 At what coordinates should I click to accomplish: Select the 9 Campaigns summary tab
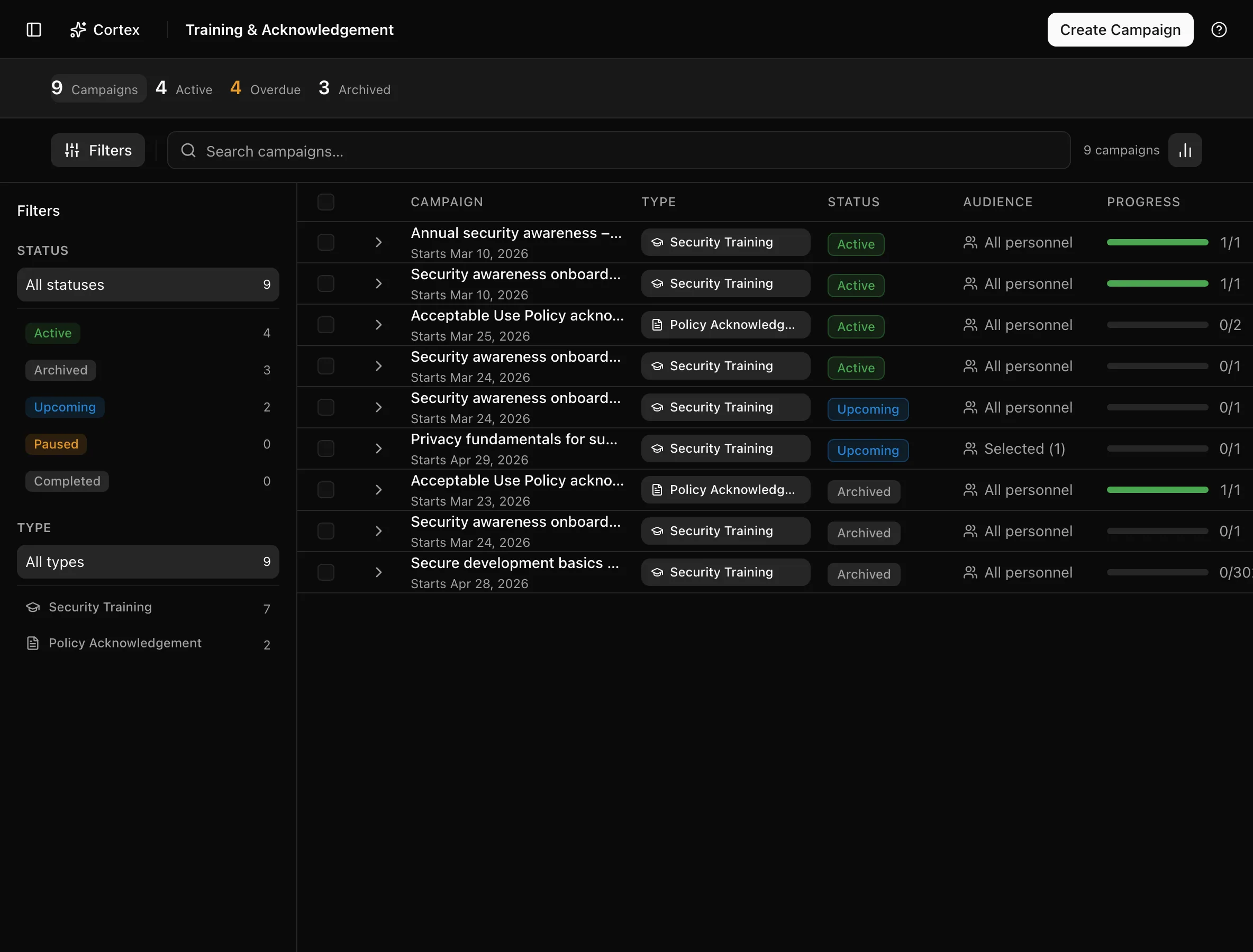click(98, 88)
